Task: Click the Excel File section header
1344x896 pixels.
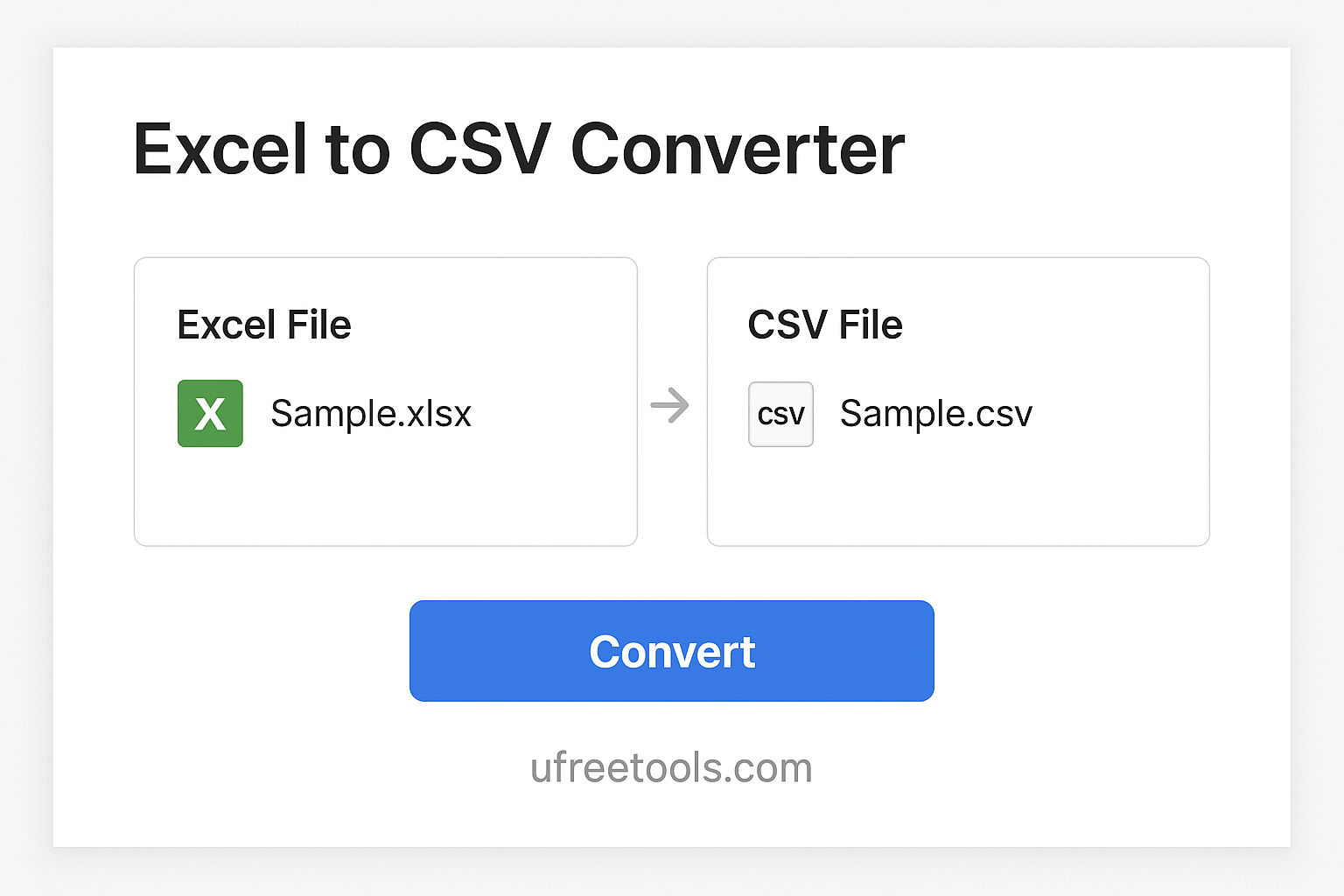Action: [x=263, y=324]
